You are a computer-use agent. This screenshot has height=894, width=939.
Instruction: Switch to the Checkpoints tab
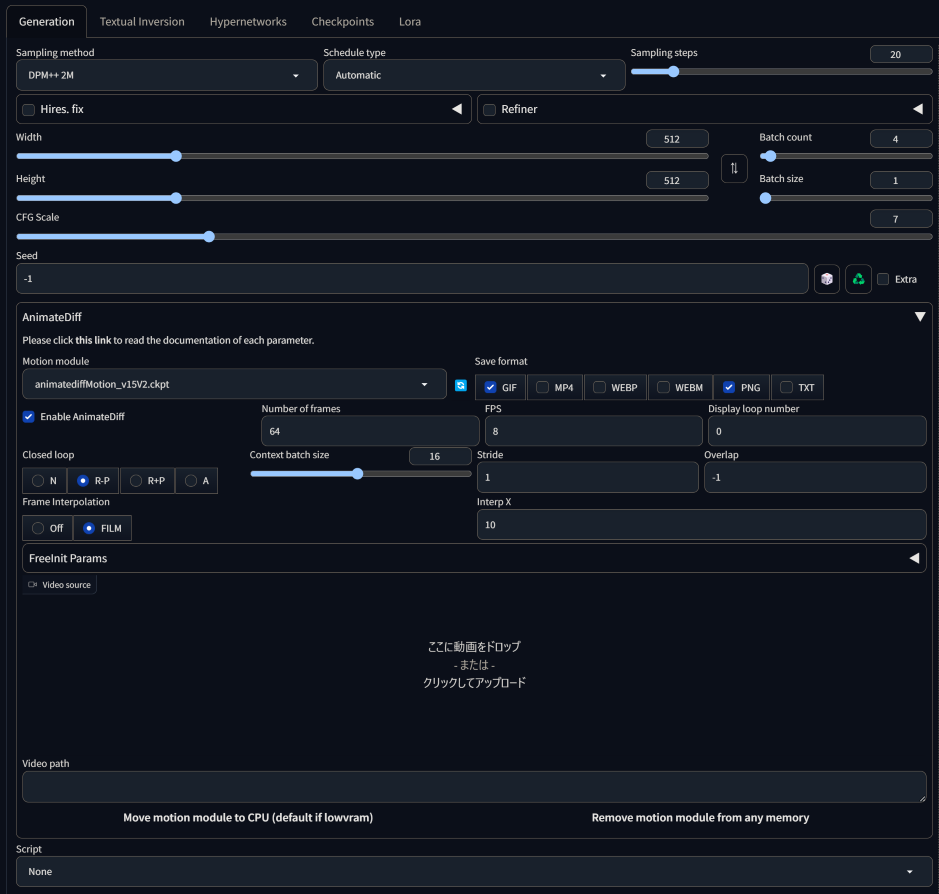coord(342,20)
